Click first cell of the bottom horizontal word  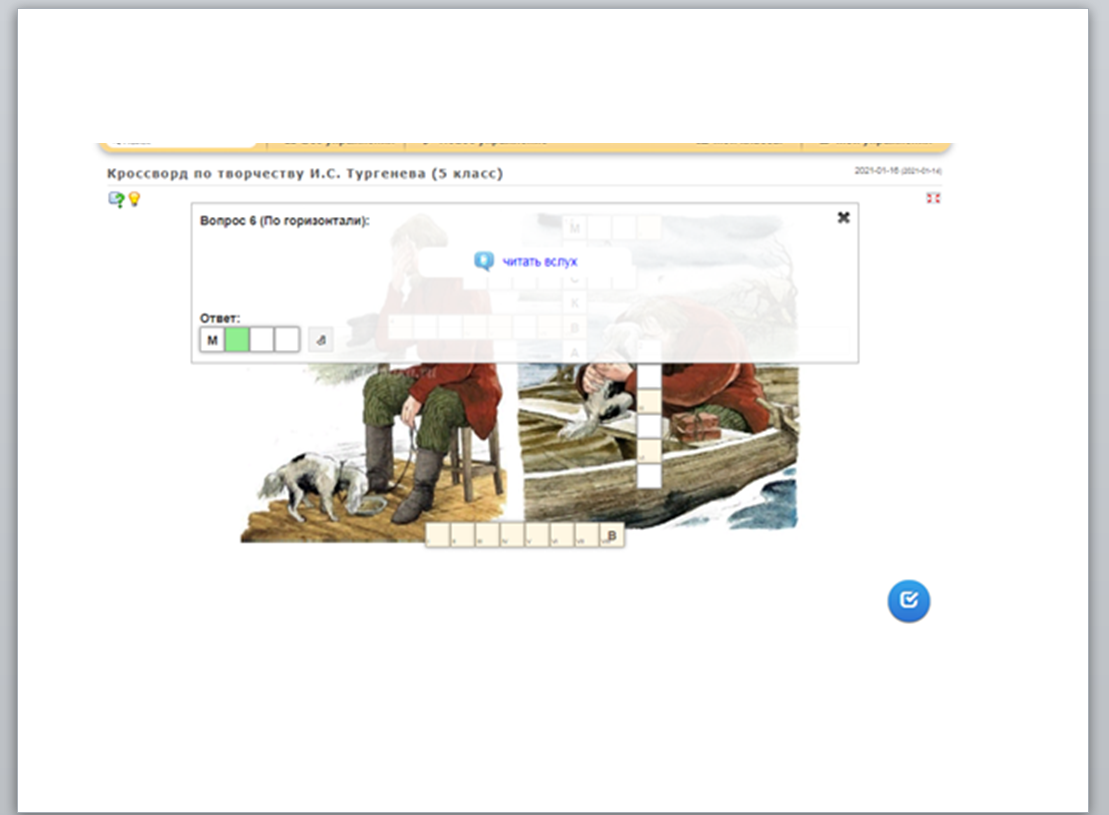[x=437, y=535]
